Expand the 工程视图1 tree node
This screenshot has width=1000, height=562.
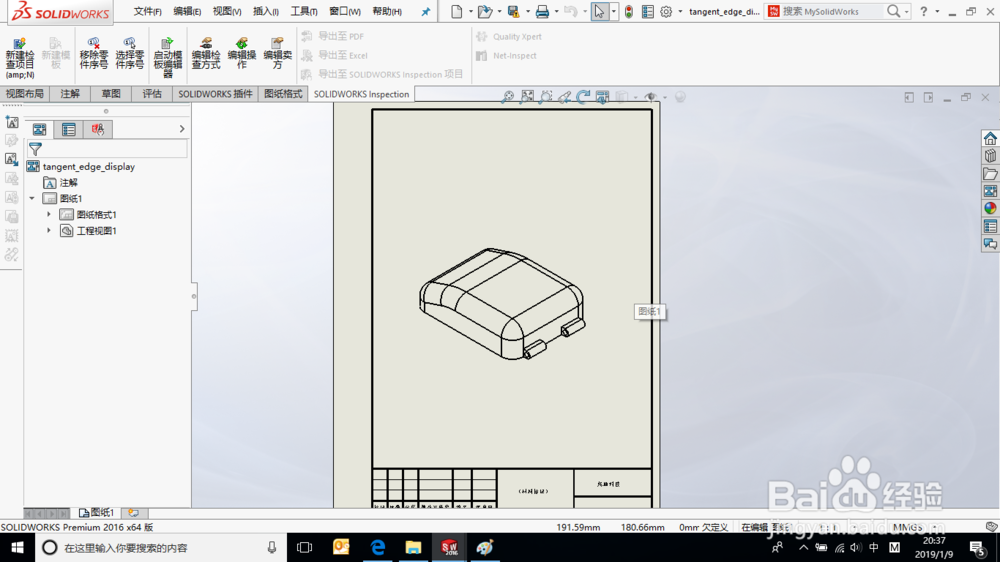point(48,230)
